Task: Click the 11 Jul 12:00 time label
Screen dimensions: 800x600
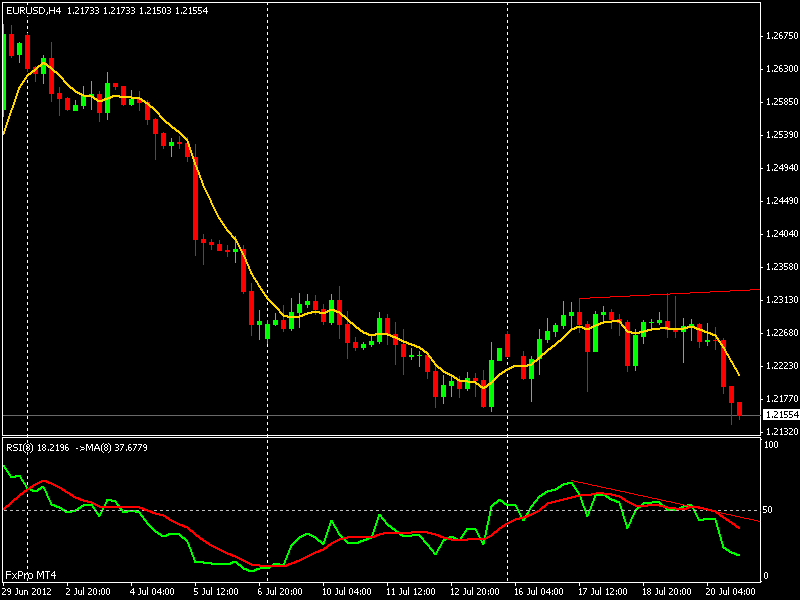Action: pyautogui.click(x=411, y=592)
